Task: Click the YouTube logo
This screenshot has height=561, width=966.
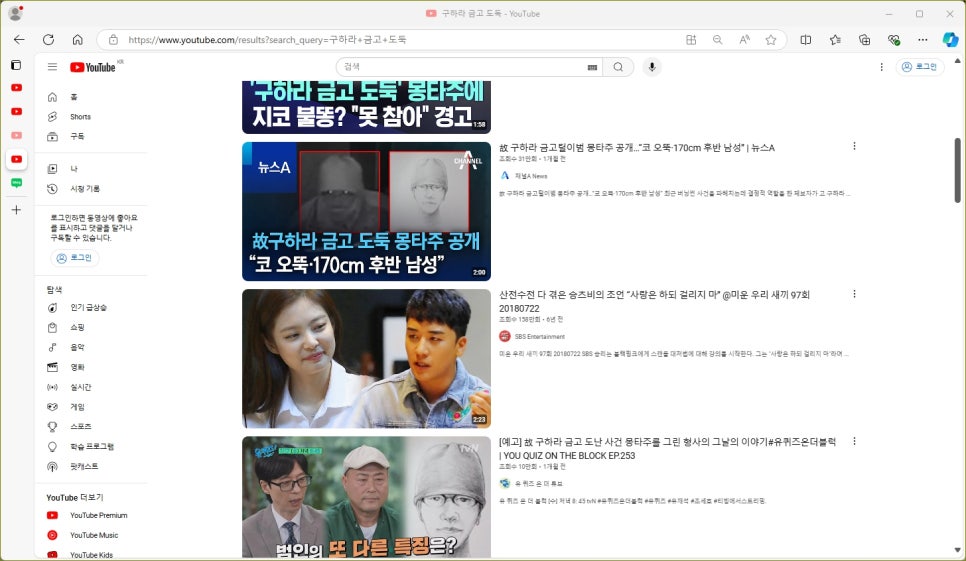Action: tap(92, 67)
